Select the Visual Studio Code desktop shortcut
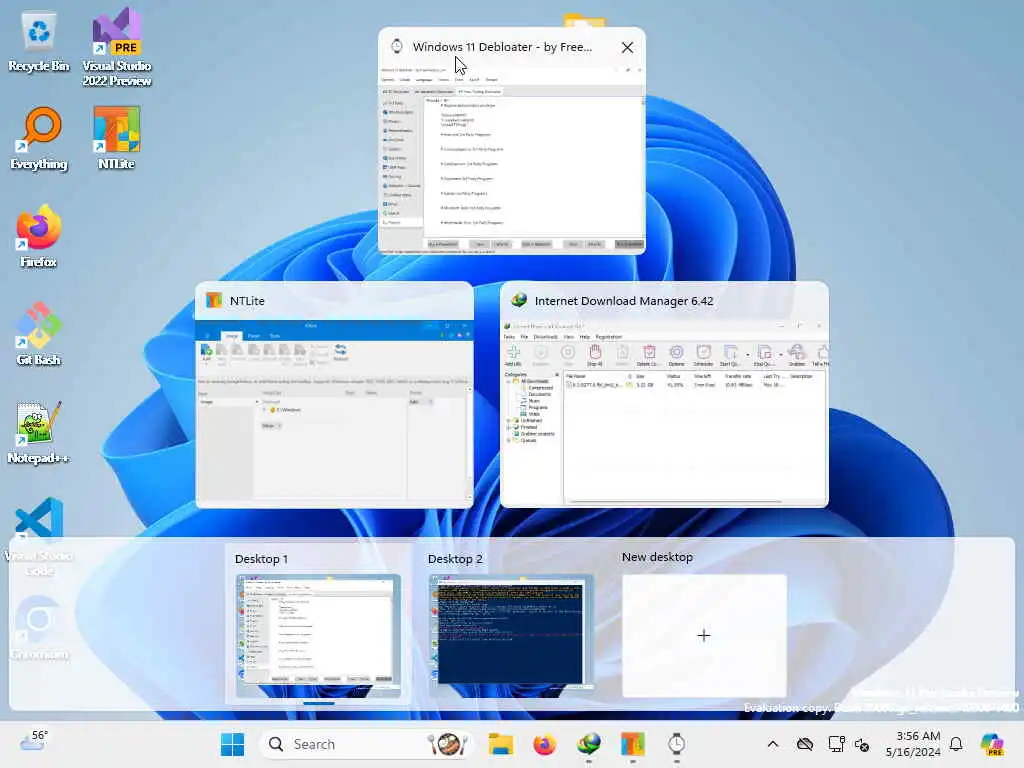Image resolution: width=1024 pixels, height=768 pixels. click(x=39, y=537)
